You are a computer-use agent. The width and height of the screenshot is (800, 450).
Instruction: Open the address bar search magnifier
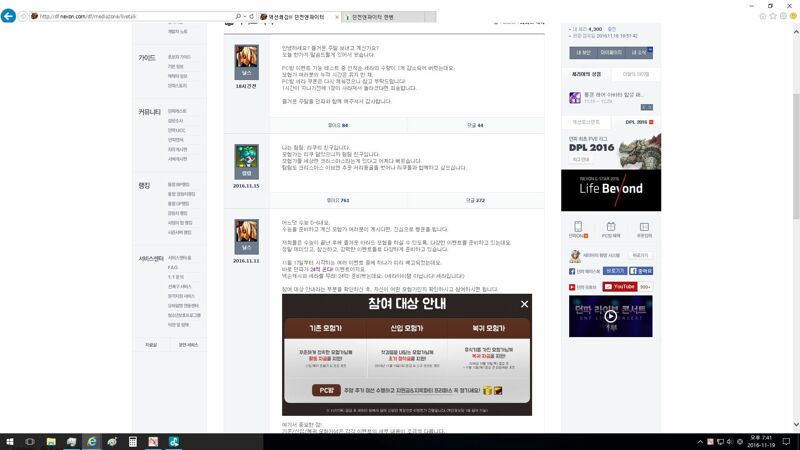coord(238,16)
